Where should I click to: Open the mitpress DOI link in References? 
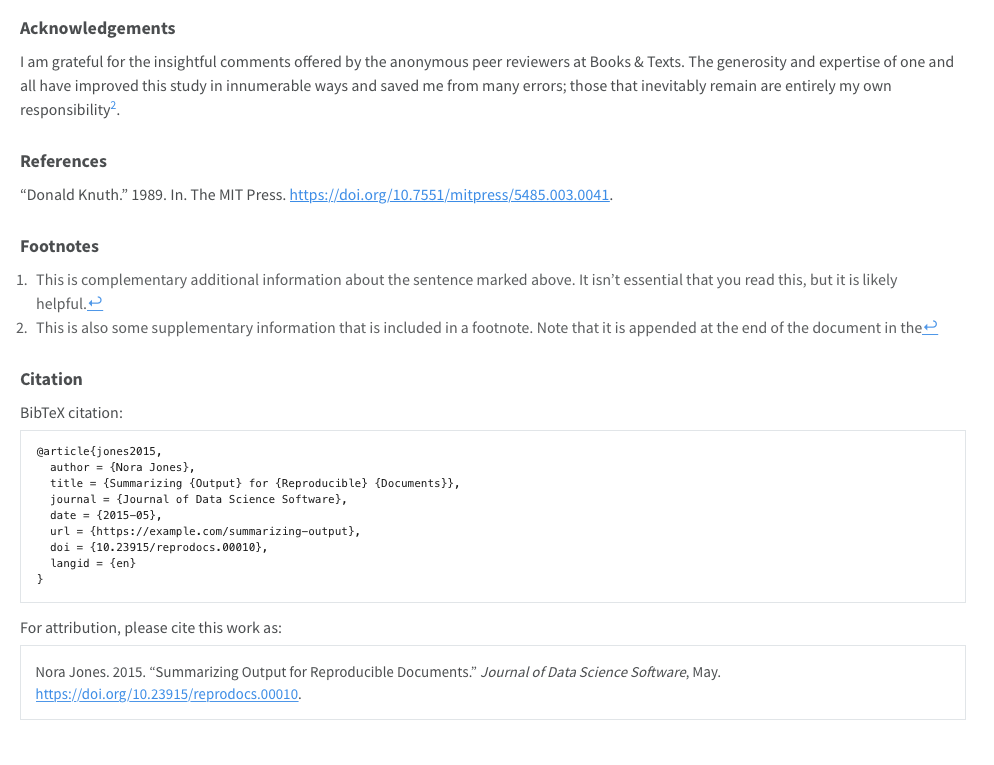tap(449, 195)
